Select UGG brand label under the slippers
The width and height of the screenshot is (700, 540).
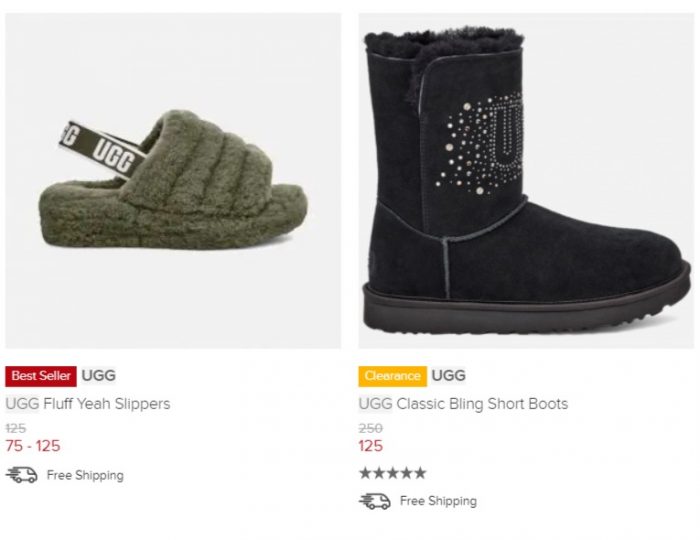click(x=99, y=376)
